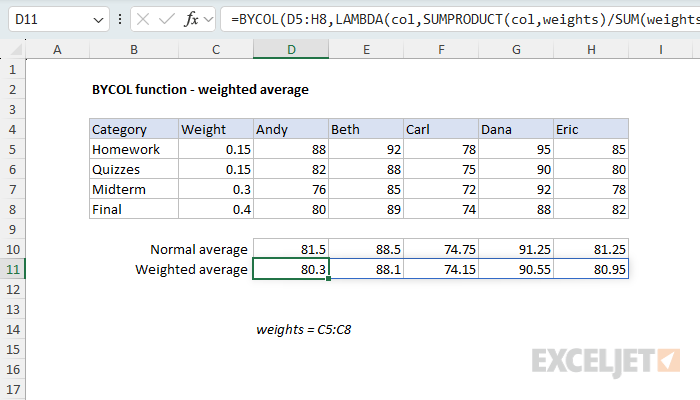
Task: Click weighted average cell 88.1
Action: [366, 269]
